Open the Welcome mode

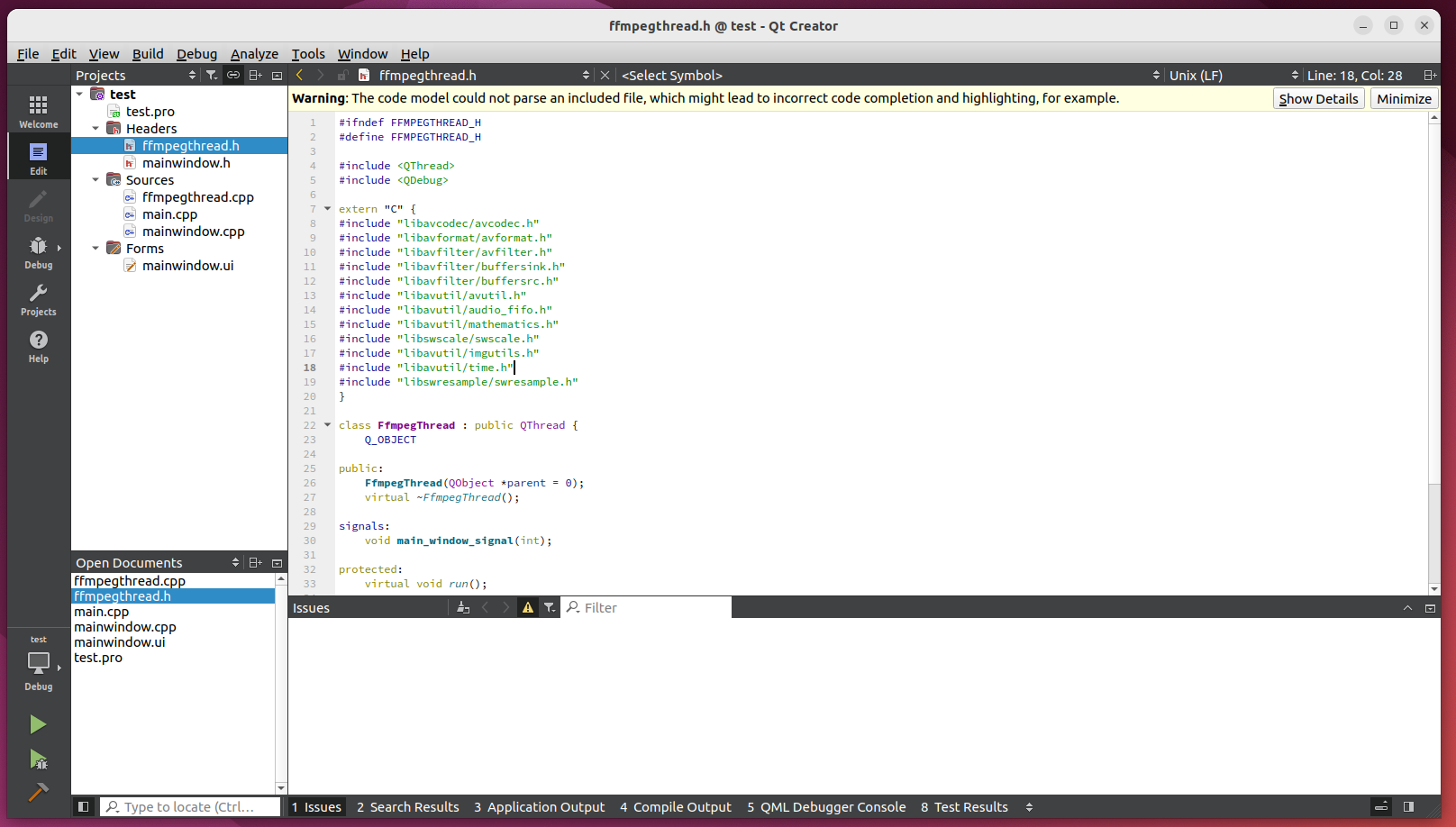point(38,112)
